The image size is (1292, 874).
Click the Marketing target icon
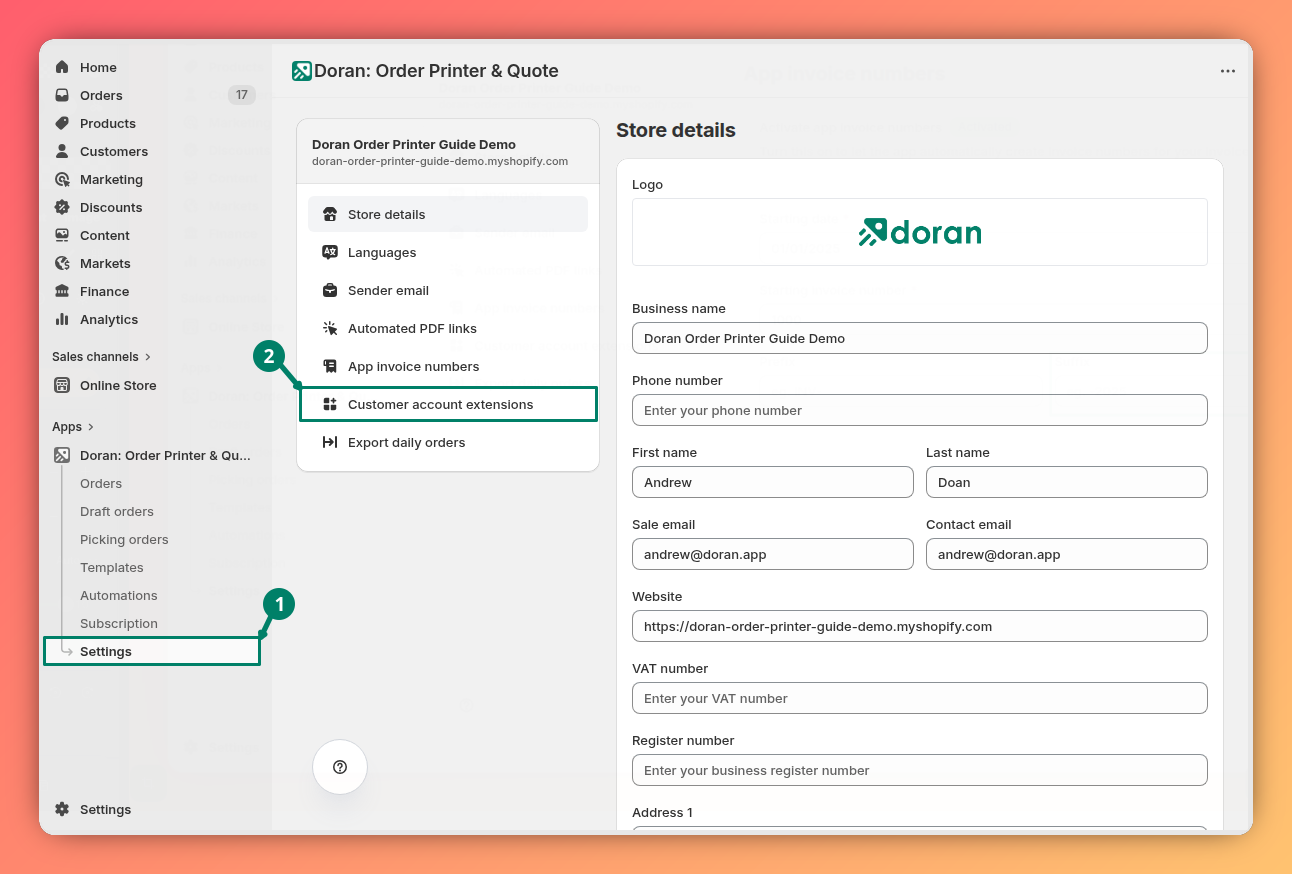[x=62, y=179]
